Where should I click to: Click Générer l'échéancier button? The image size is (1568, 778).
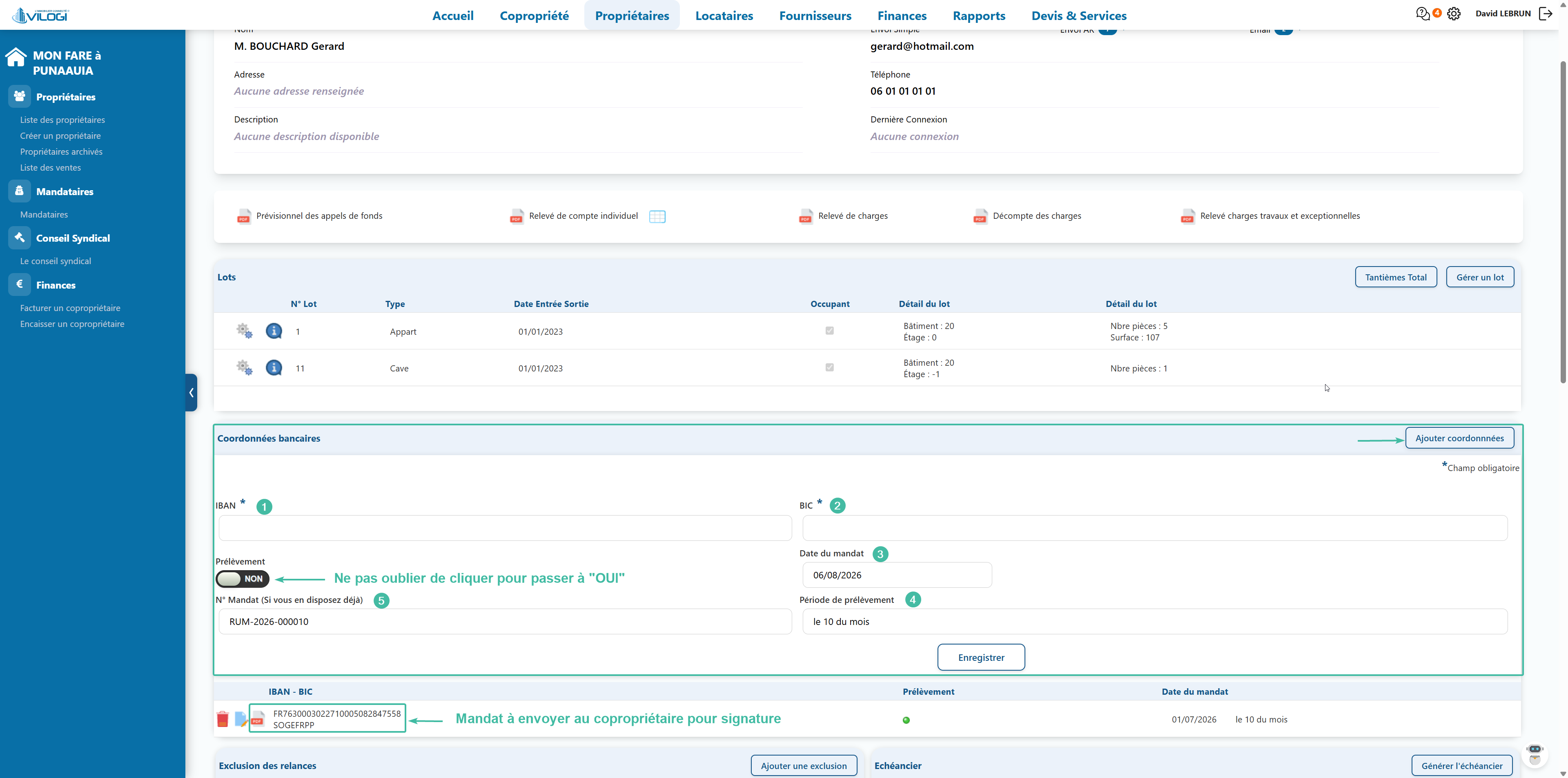1462,765
